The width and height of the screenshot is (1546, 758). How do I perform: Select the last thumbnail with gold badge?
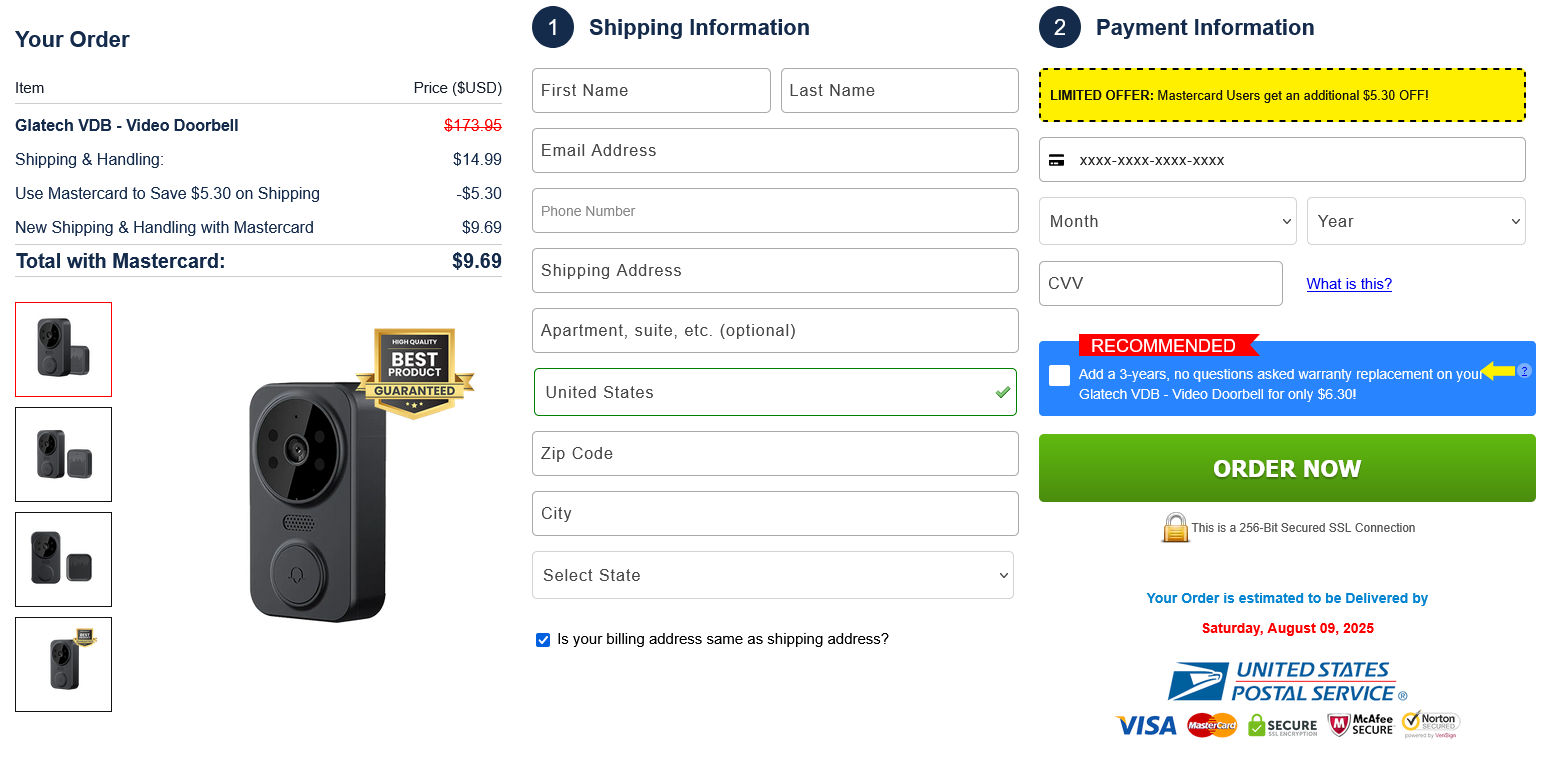[x=63, y=664]
